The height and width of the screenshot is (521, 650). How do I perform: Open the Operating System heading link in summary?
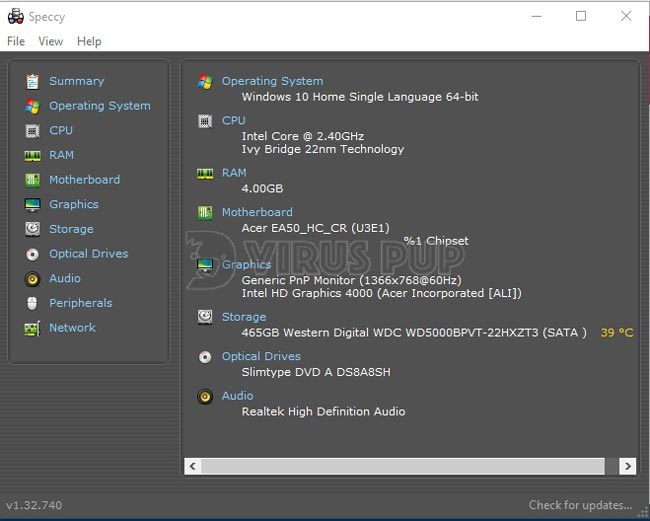coord(272,81)
